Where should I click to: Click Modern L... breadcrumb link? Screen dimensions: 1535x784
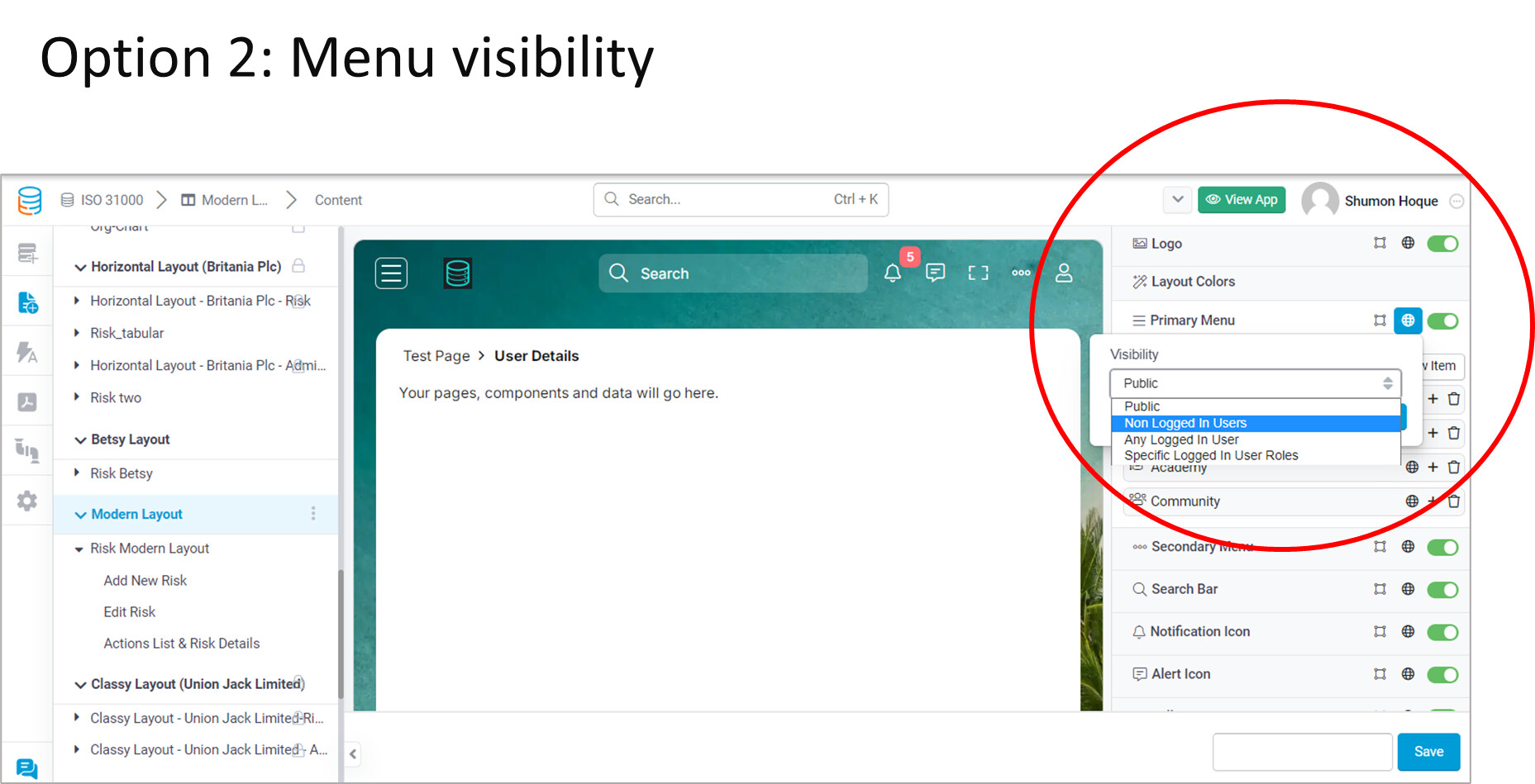225,200
